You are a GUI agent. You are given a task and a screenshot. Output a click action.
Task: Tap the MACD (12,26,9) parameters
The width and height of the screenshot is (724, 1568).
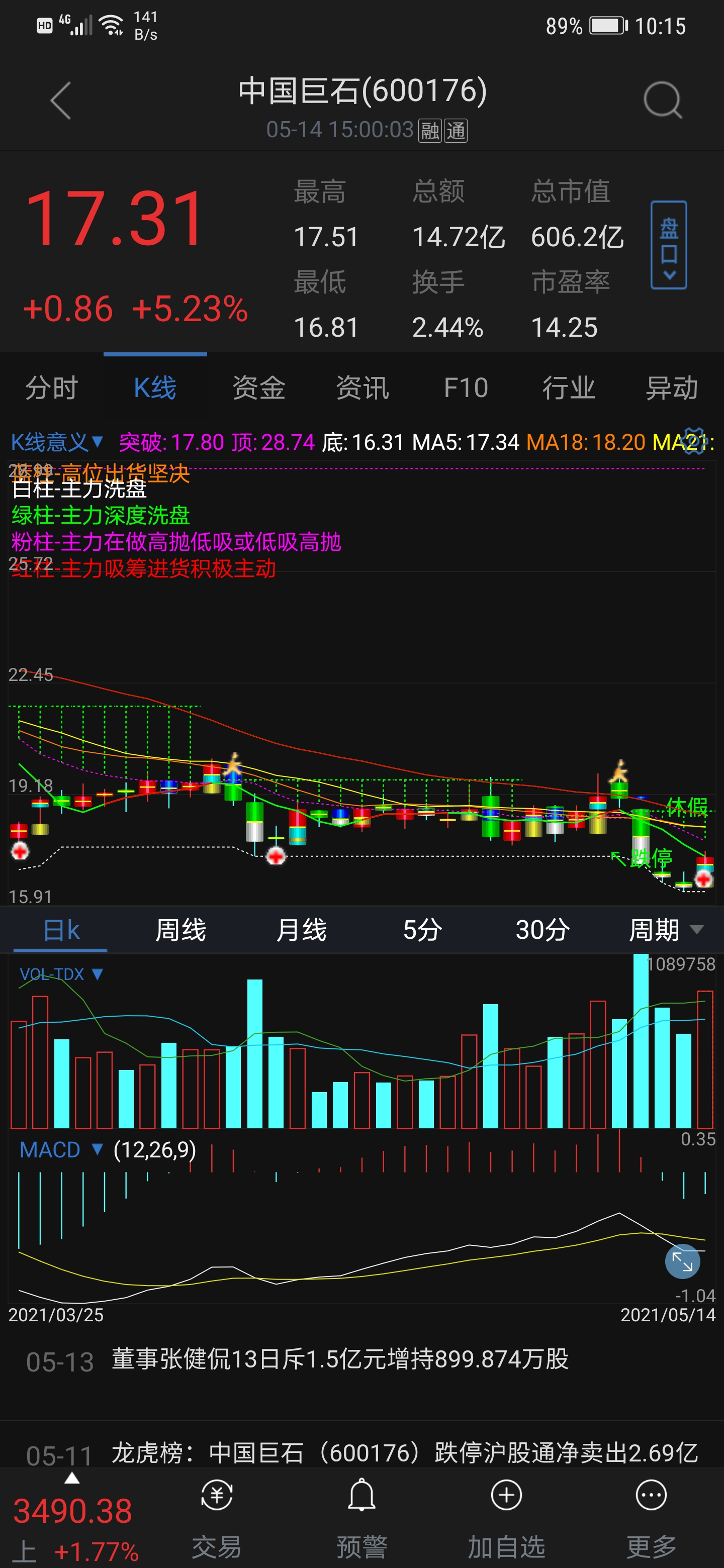155,1150
